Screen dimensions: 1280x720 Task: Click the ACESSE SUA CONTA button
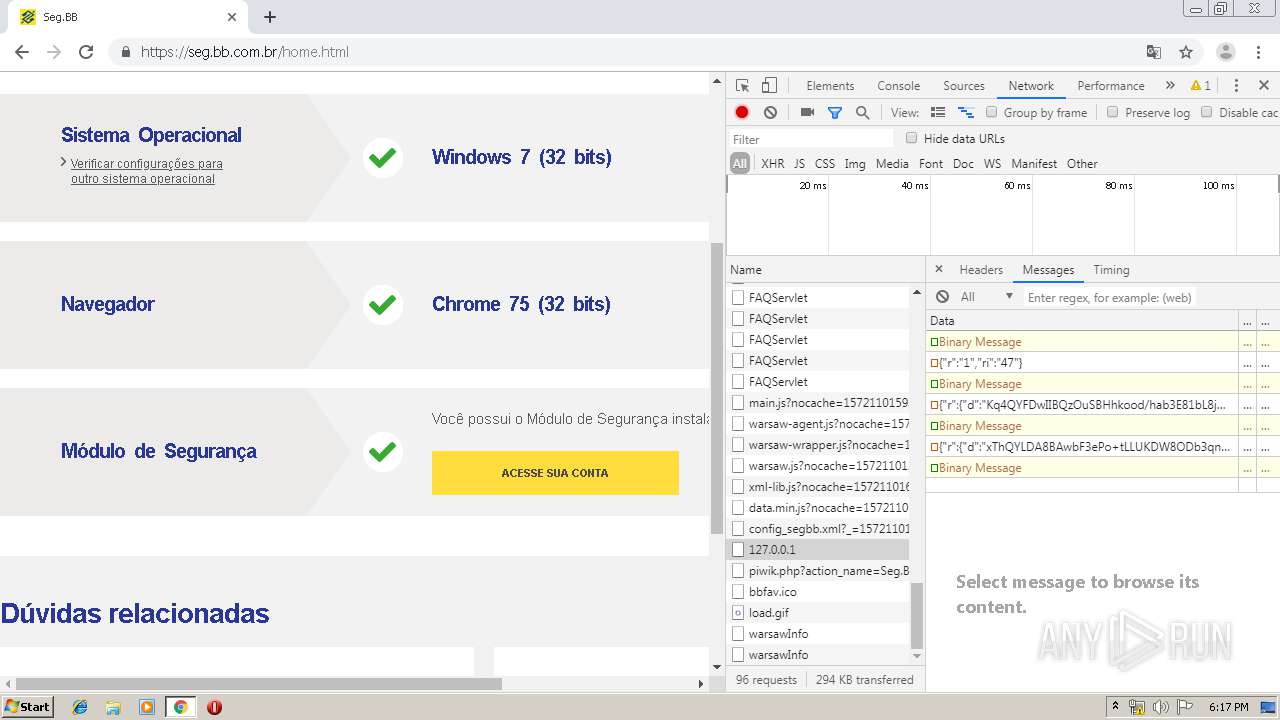point(555,473)
